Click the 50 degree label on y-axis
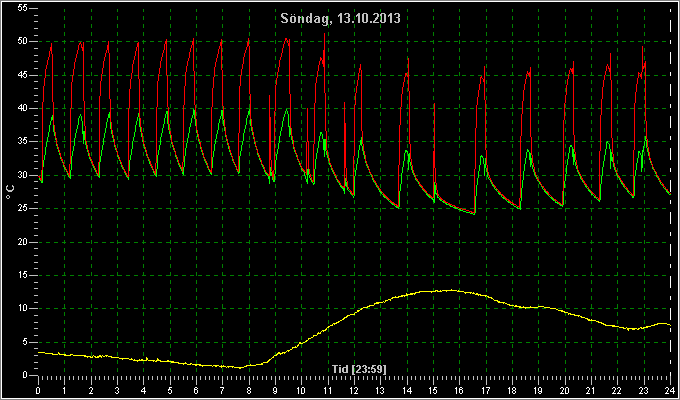This screenshot has height=400, width=680. (x=23, y=42)
